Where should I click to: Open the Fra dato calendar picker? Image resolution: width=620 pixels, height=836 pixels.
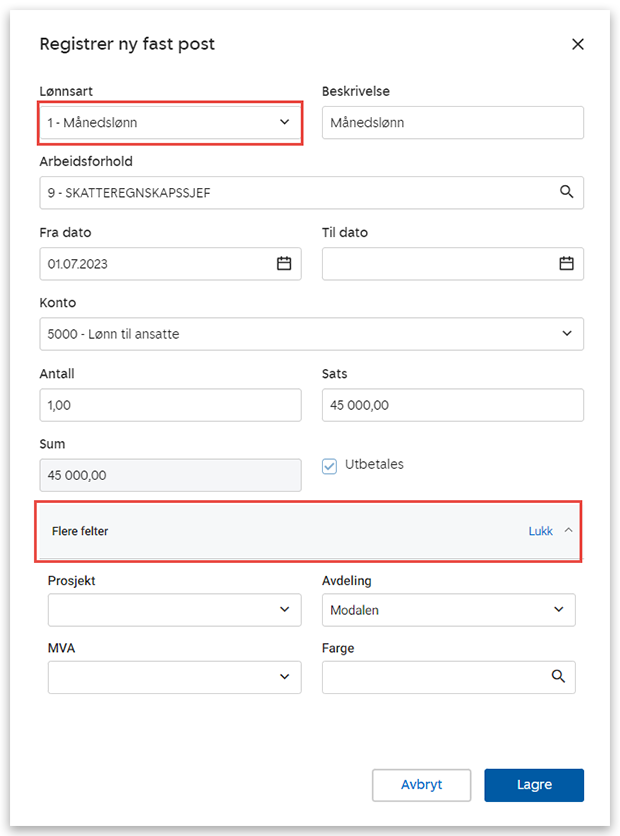[284, 263]
